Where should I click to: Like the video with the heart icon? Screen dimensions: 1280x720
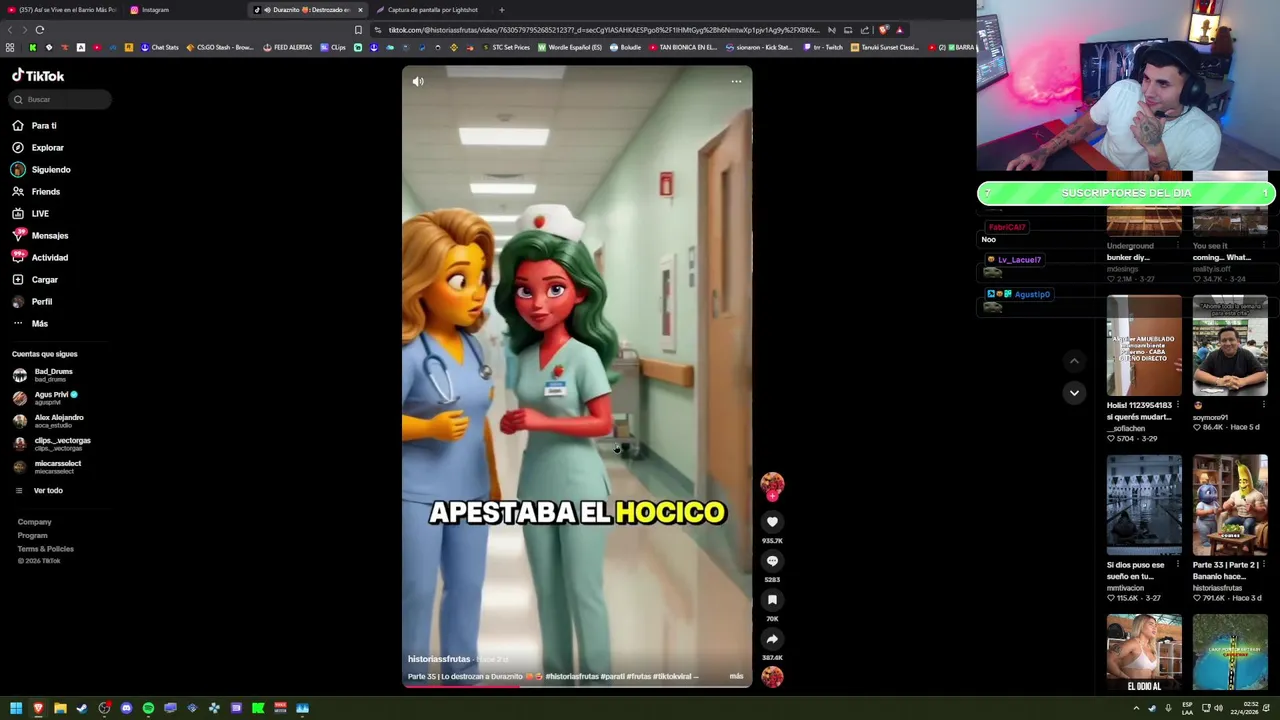772,521
